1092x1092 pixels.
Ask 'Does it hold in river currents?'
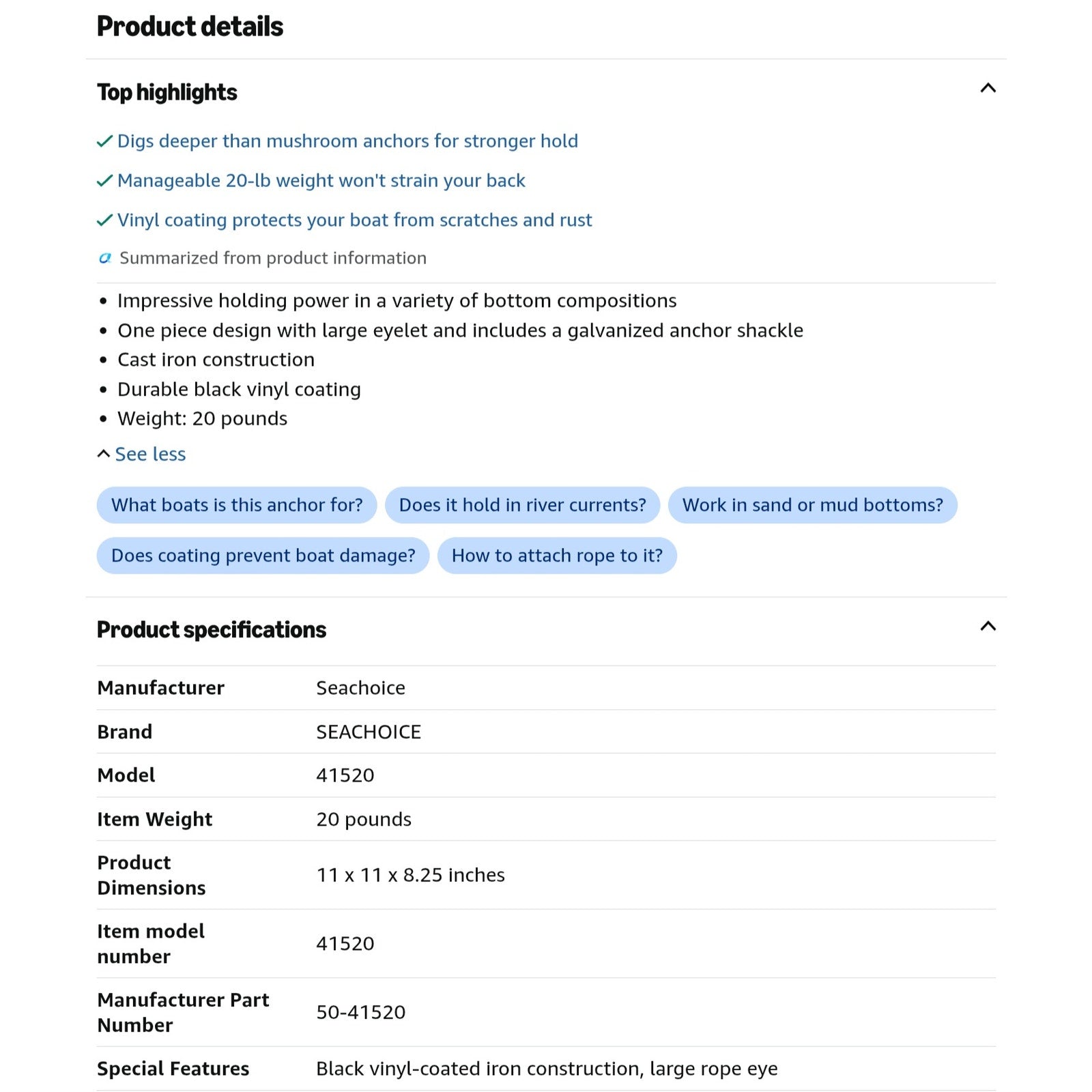click(522, 505)
